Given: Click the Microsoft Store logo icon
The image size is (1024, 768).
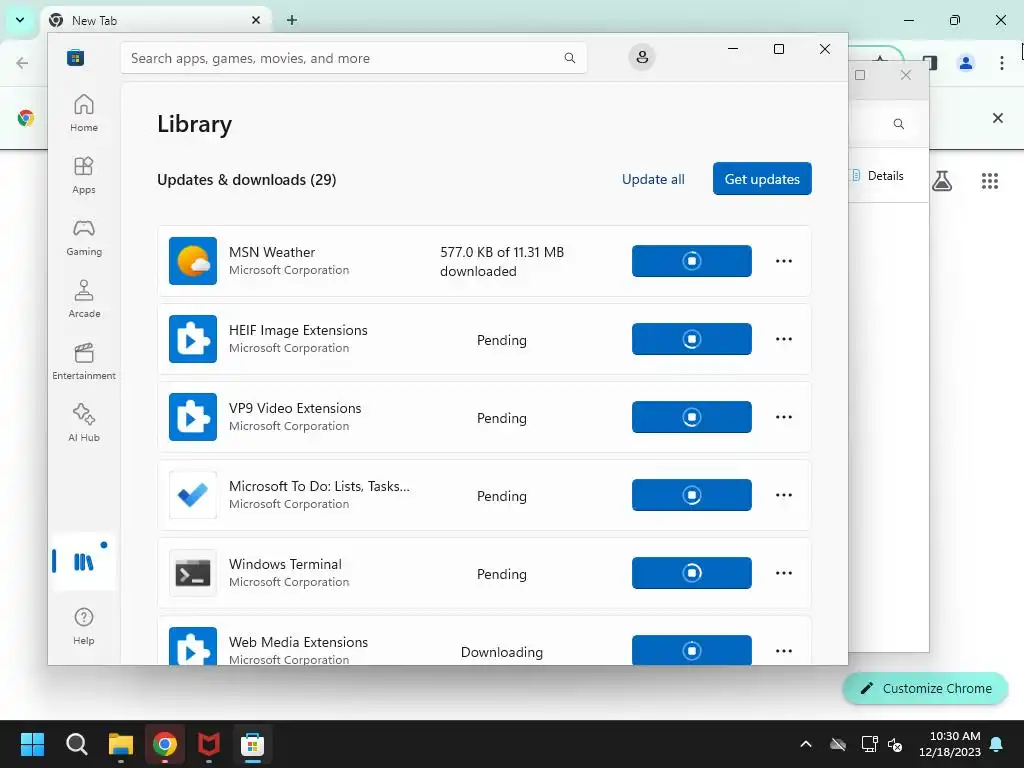Looking at the screenshot, I should pos(76,57).
